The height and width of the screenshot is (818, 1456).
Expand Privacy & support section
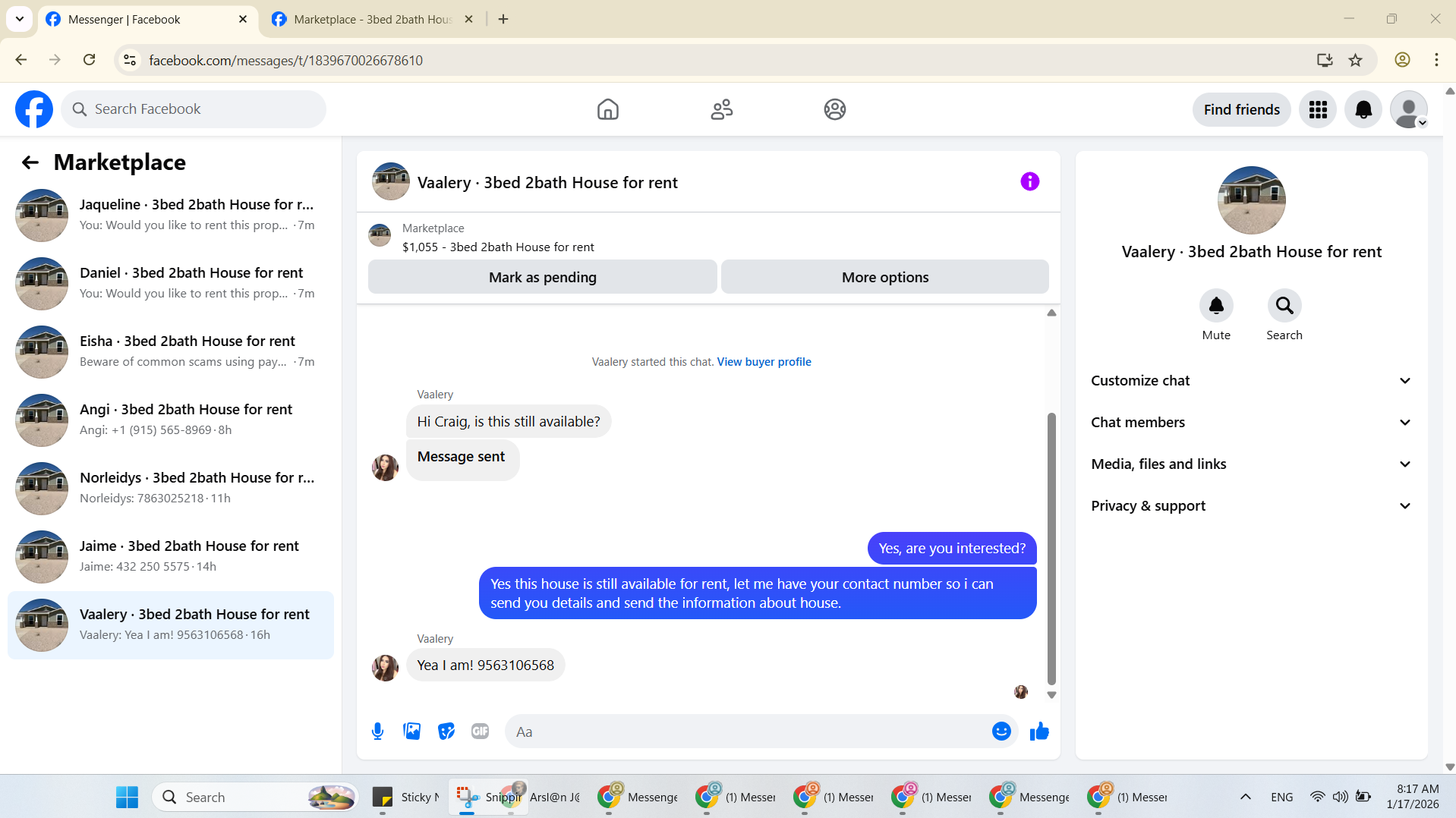[x=1251, y=506]
